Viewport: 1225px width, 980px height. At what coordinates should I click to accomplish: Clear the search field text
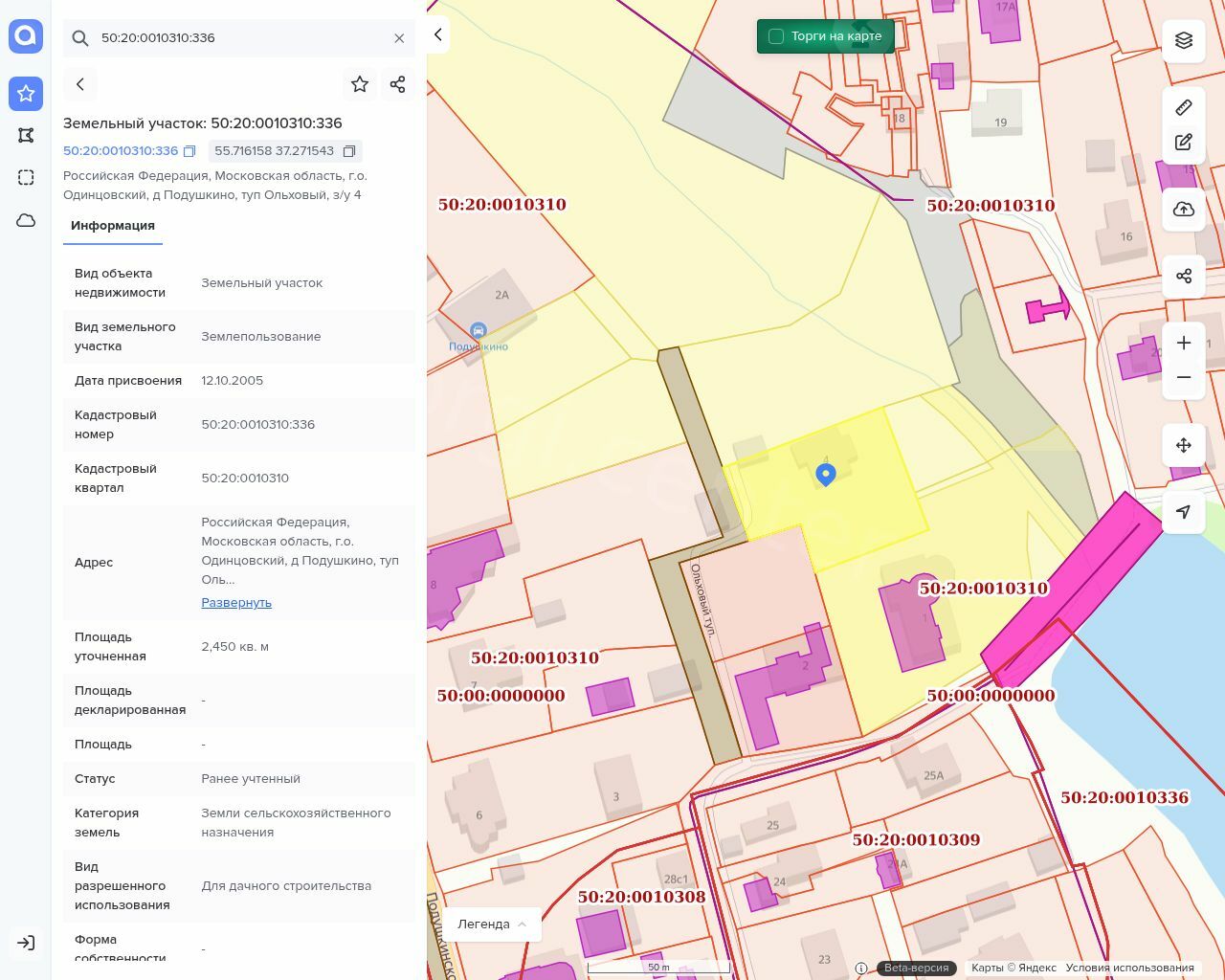(399, 38)
